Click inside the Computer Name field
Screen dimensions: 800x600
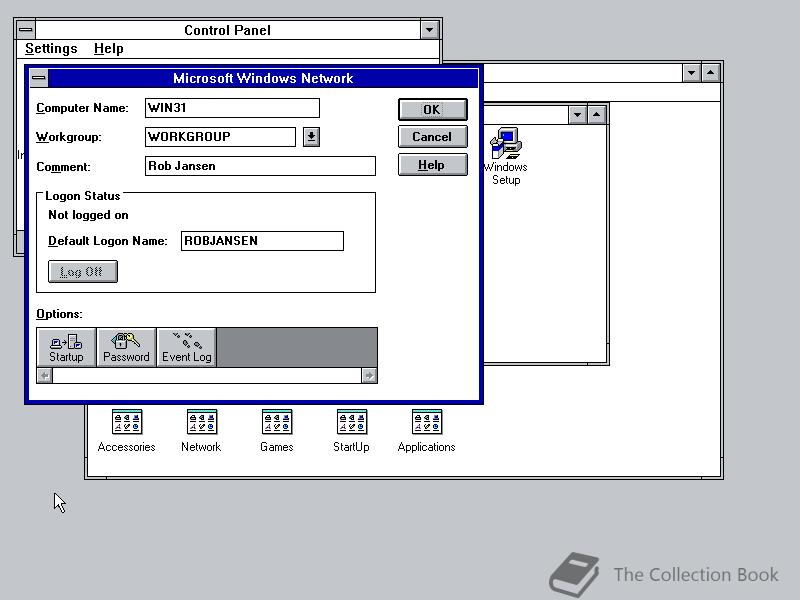[x=232, y=108]
